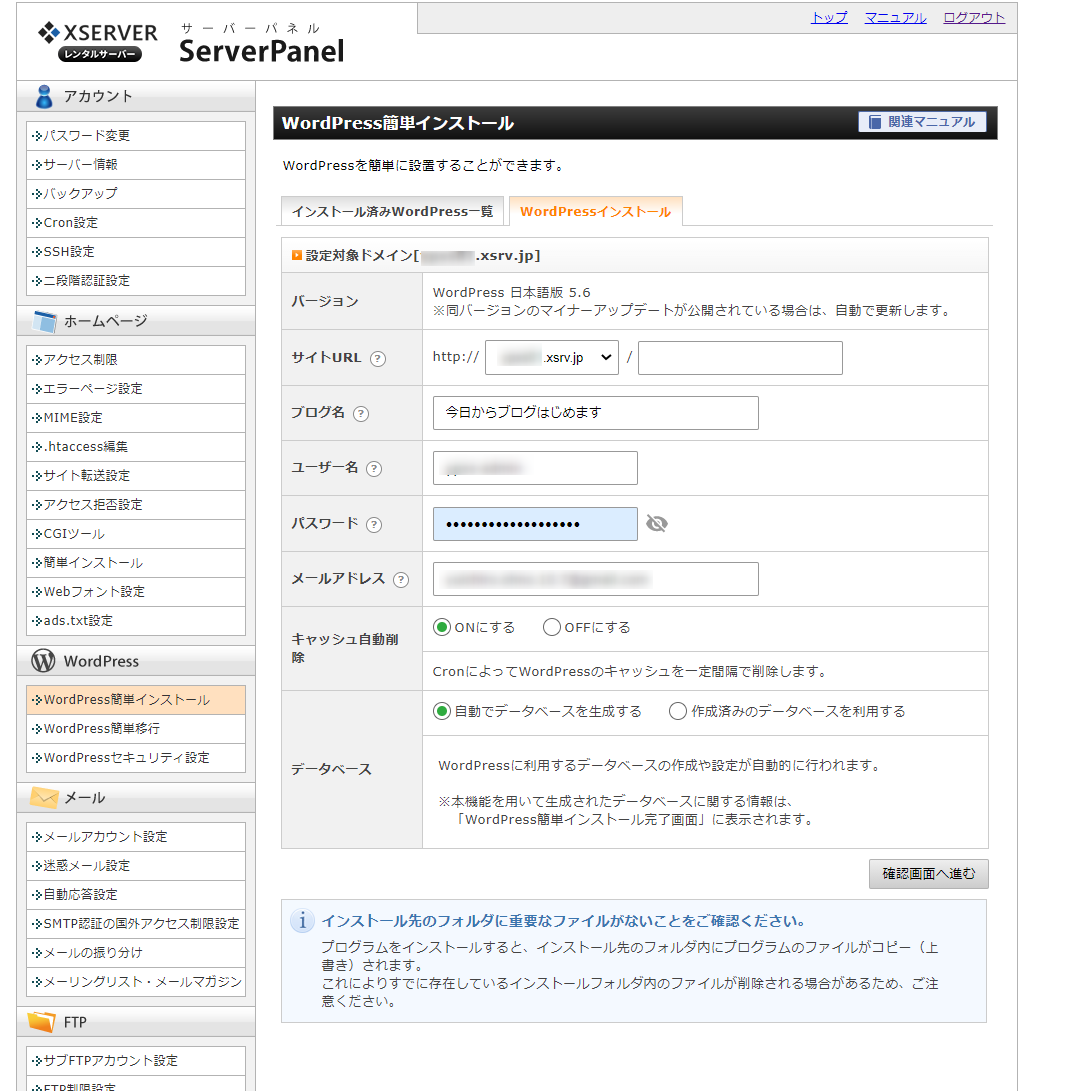Click the XSERVER logo
This screenshot has height=1091, width=1088.
(97, 42)
